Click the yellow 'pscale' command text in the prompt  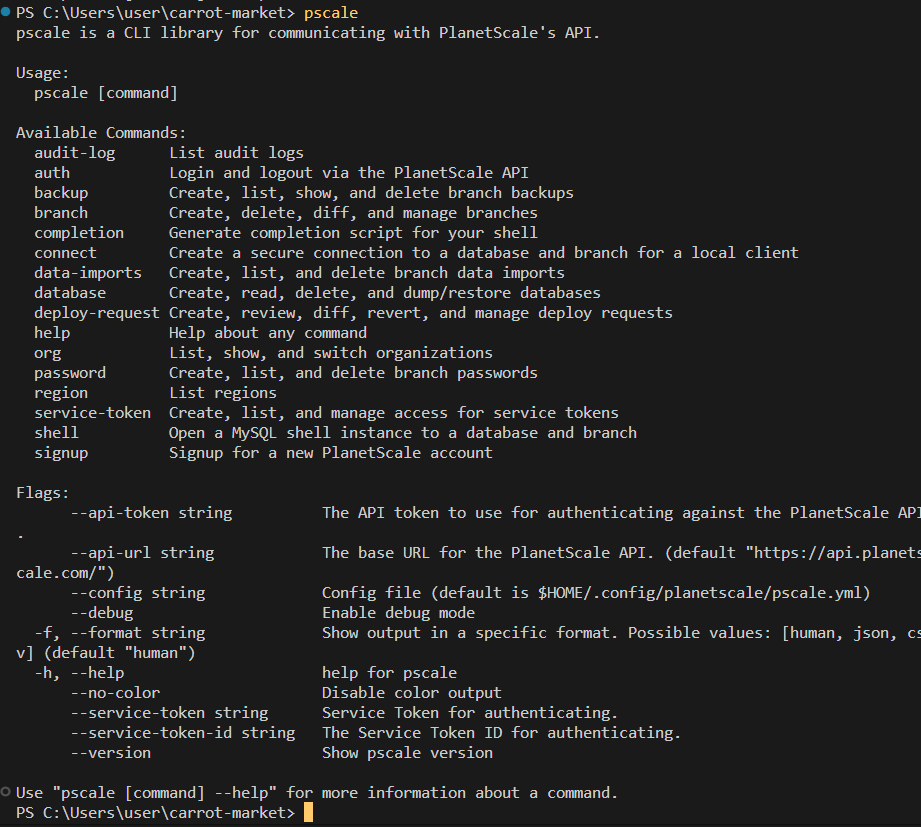pyautogui.click(x=331, y=13)
